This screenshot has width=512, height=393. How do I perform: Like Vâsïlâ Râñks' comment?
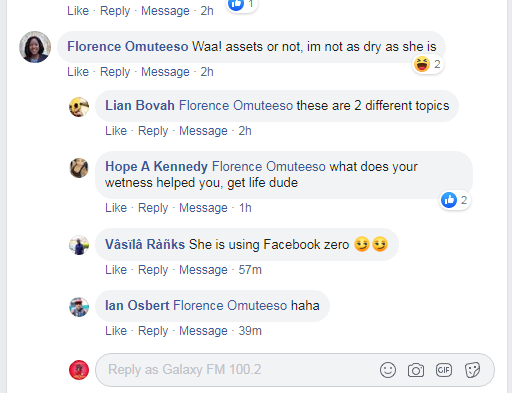pyautogui.click(x=116, y=270)
